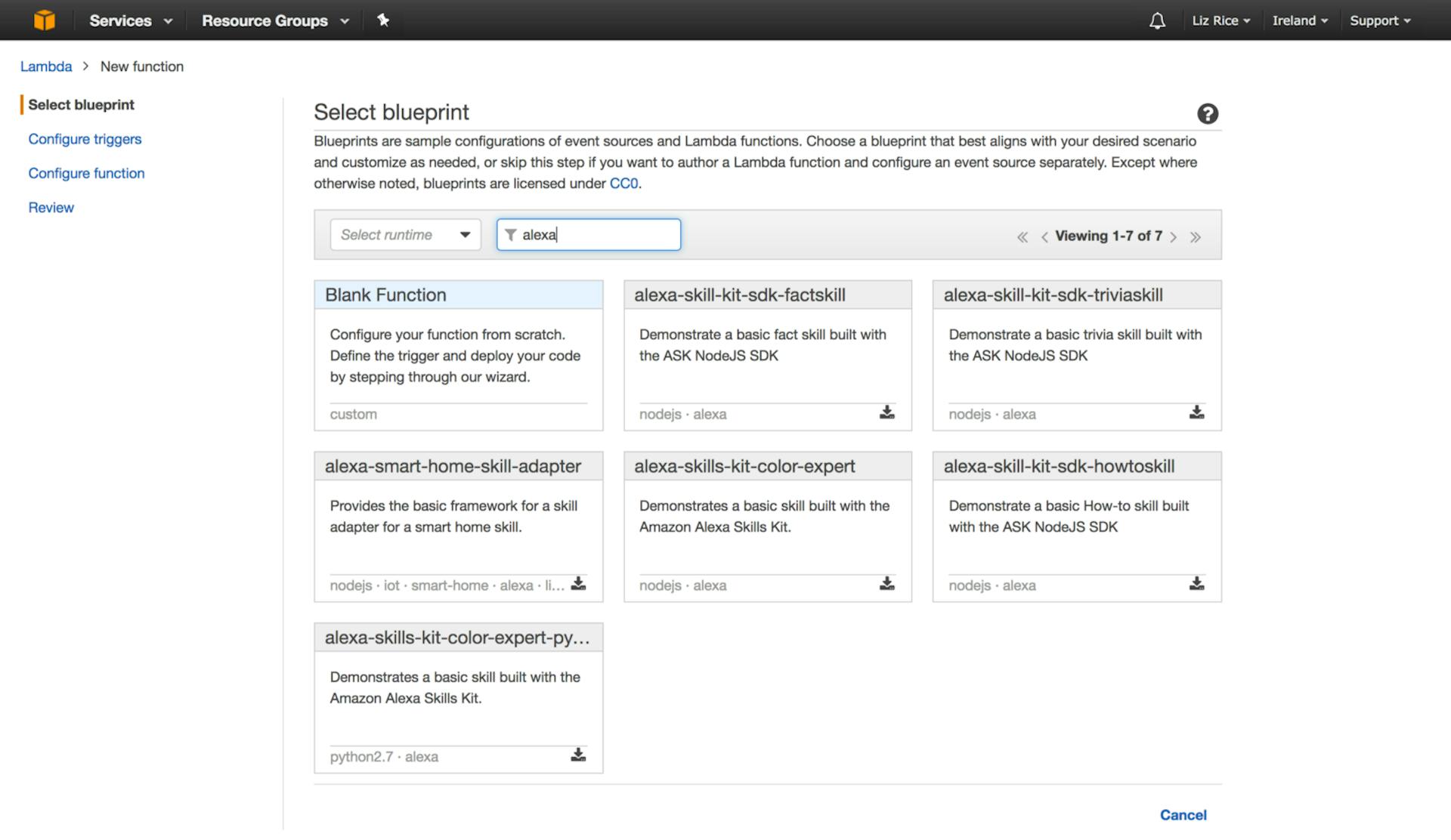Select the Blank Function blueprint card
The image size is (1451, 840).
point(458,355)
